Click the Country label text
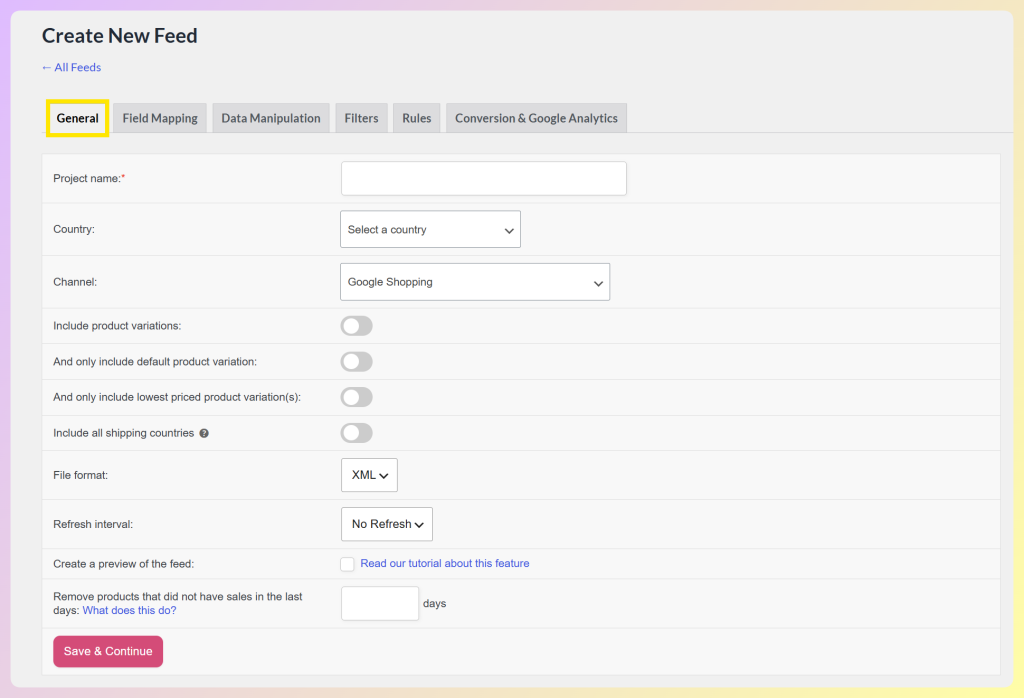1024x698 pixels. tap(74, 229)
